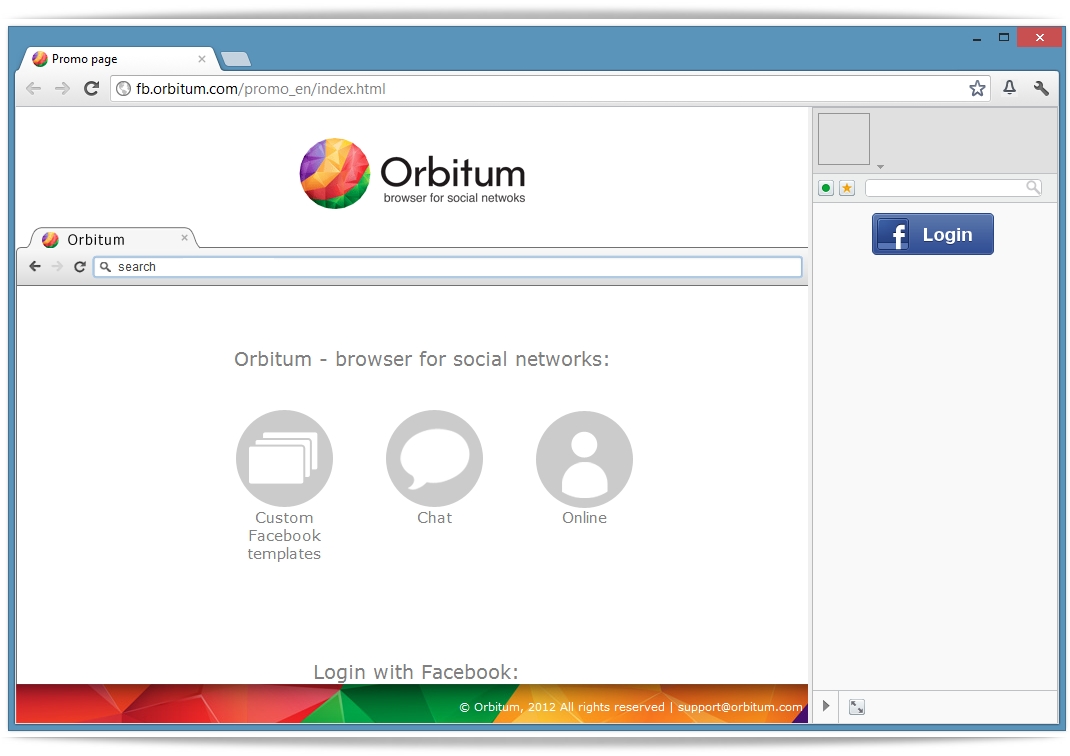Open notifications bell icon
Screen dimensions: 1070x756
pos(1009,88)
